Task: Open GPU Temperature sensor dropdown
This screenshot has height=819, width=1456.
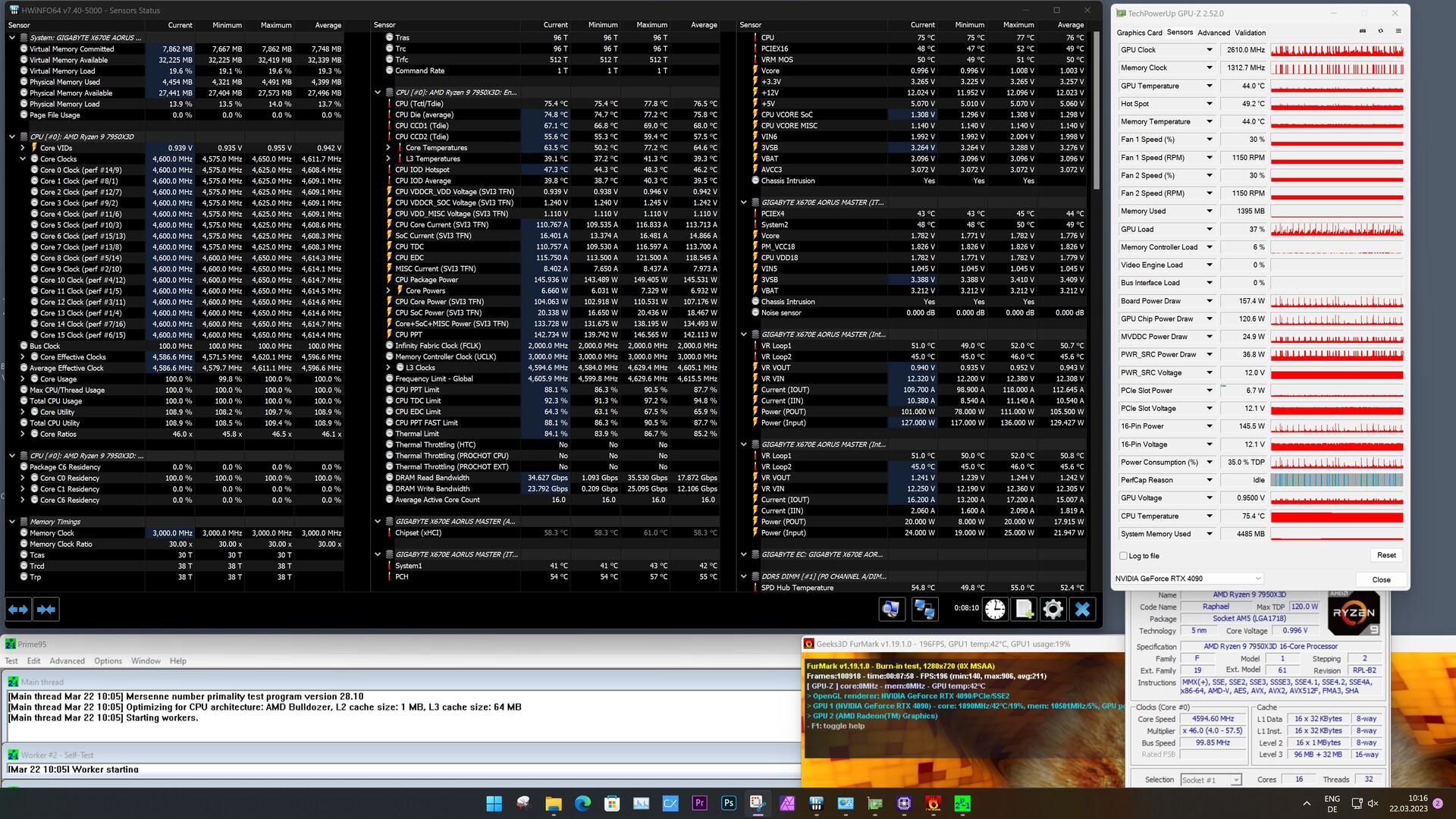Action: click(x=1209, y=86)
